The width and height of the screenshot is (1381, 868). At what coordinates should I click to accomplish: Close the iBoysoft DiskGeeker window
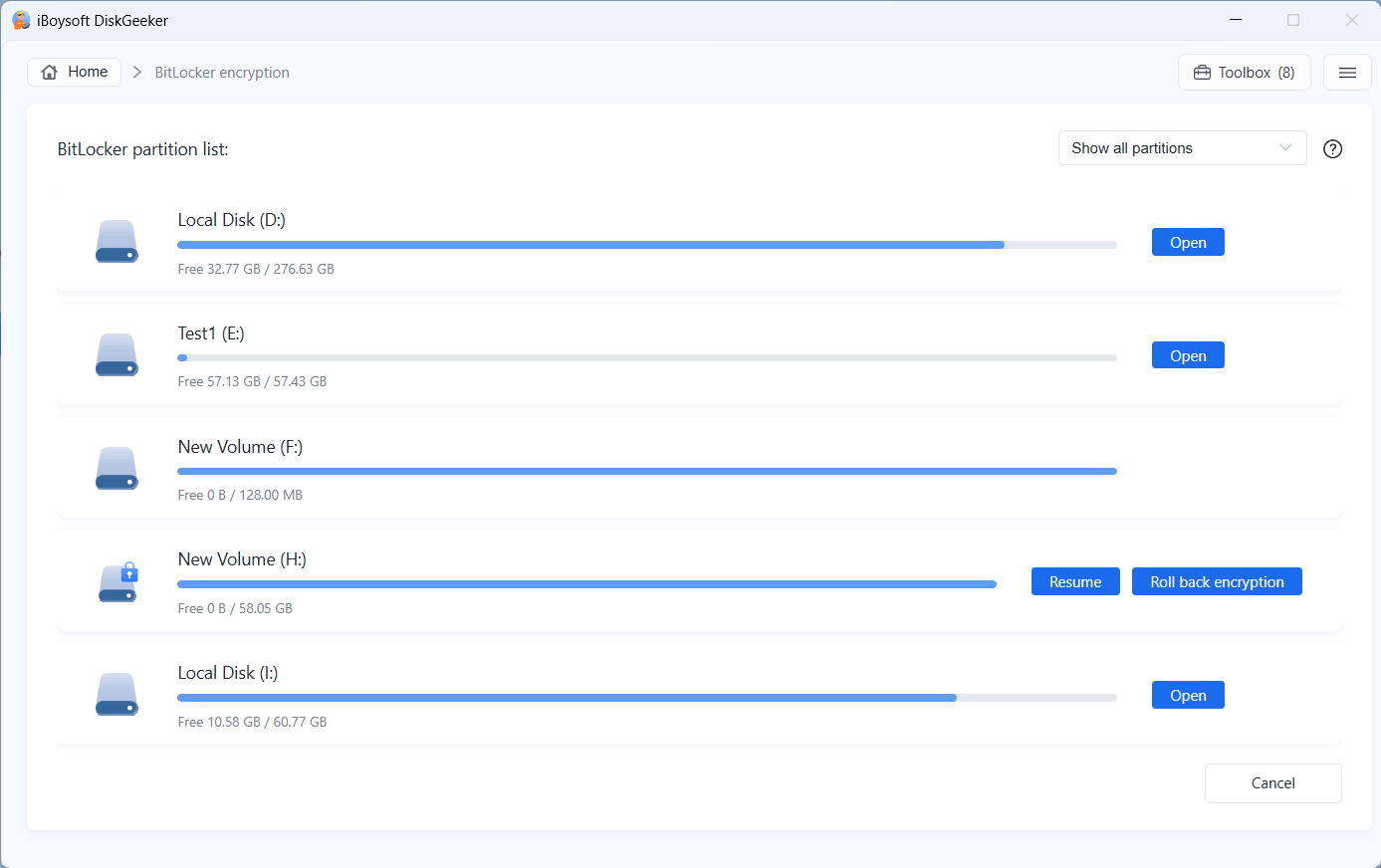[1351, 20]
